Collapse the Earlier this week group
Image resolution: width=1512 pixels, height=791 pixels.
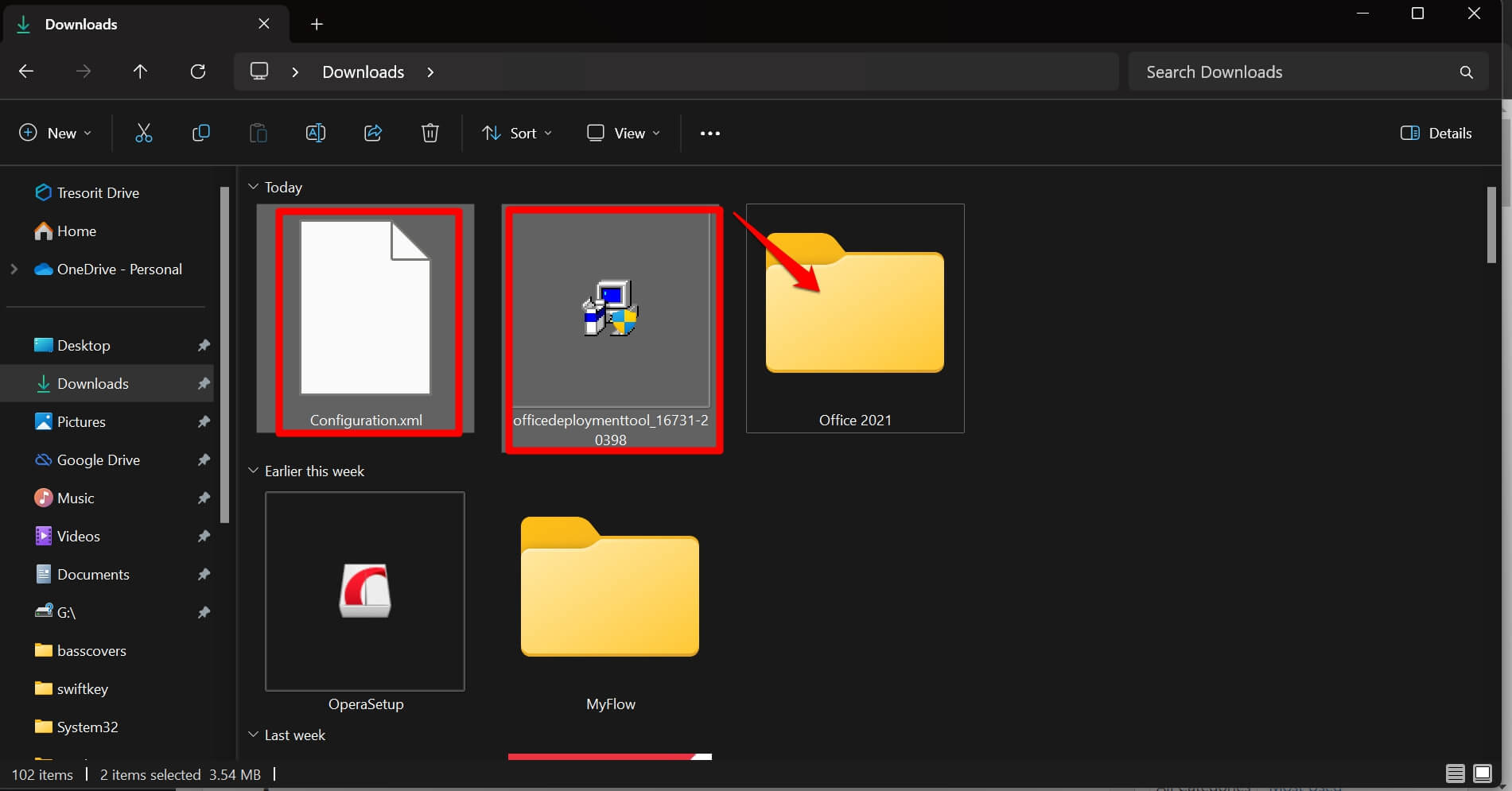(x=254, y=471)
